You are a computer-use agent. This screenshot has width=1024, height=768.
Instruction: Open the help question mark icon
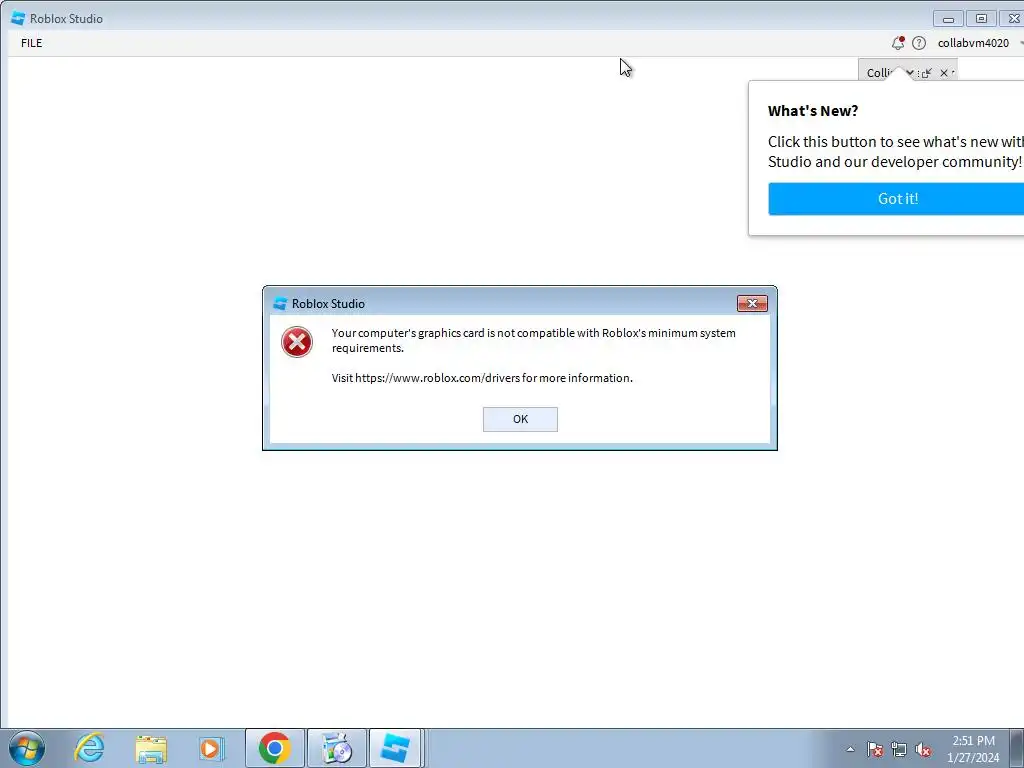(919, 43)
